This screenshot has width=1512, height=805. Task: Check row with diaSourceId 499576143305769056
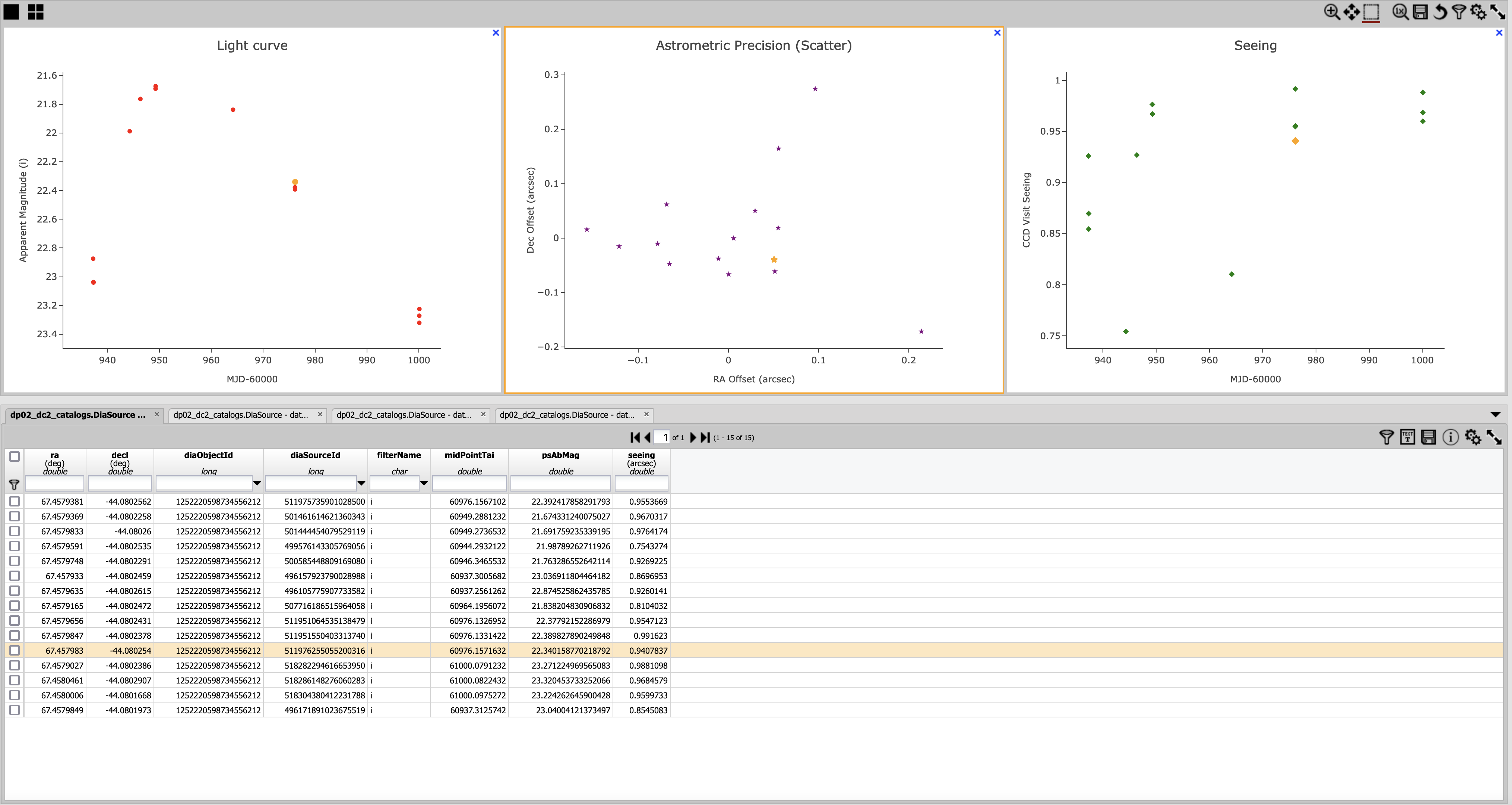(15, 546)
